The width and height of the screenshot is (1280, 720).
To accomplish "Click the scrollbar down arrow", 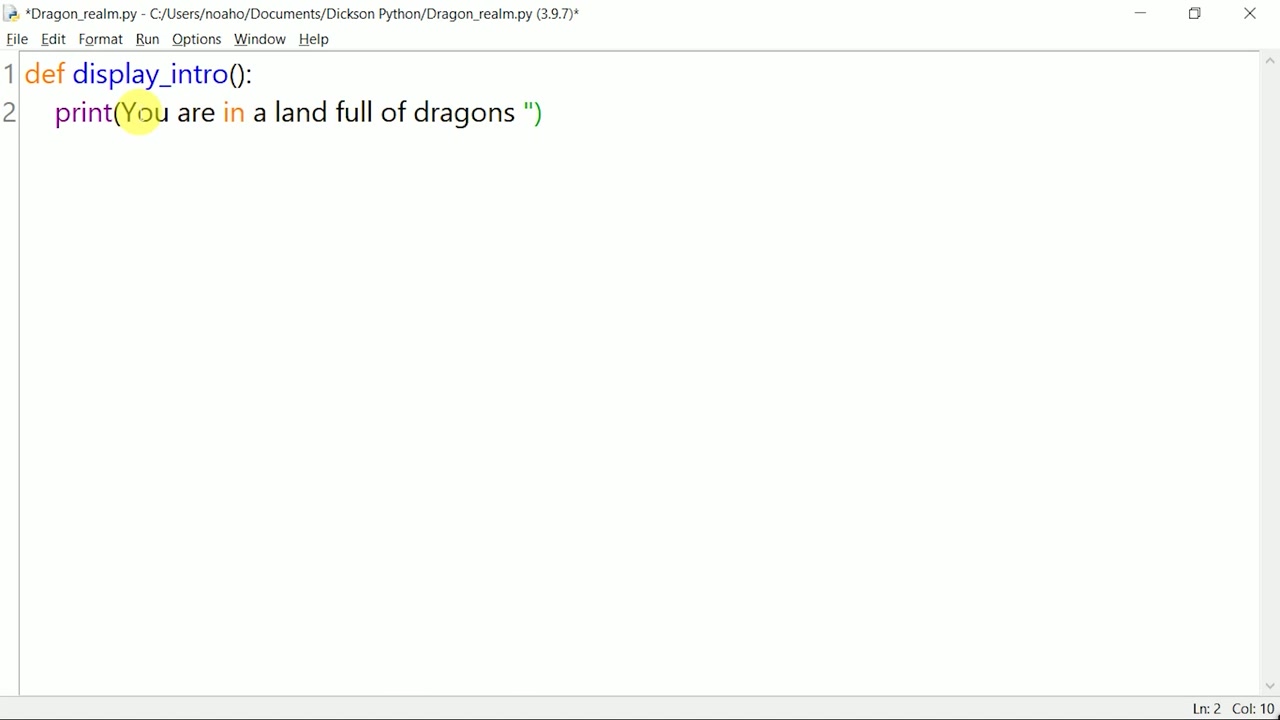I will (x=1270, y=686).
